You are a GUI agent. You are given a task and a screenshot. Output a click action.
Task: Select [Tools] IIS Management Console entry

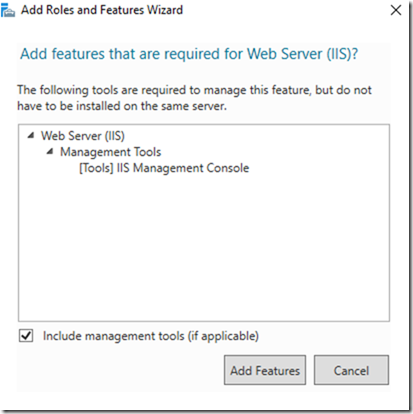[164, 168]
